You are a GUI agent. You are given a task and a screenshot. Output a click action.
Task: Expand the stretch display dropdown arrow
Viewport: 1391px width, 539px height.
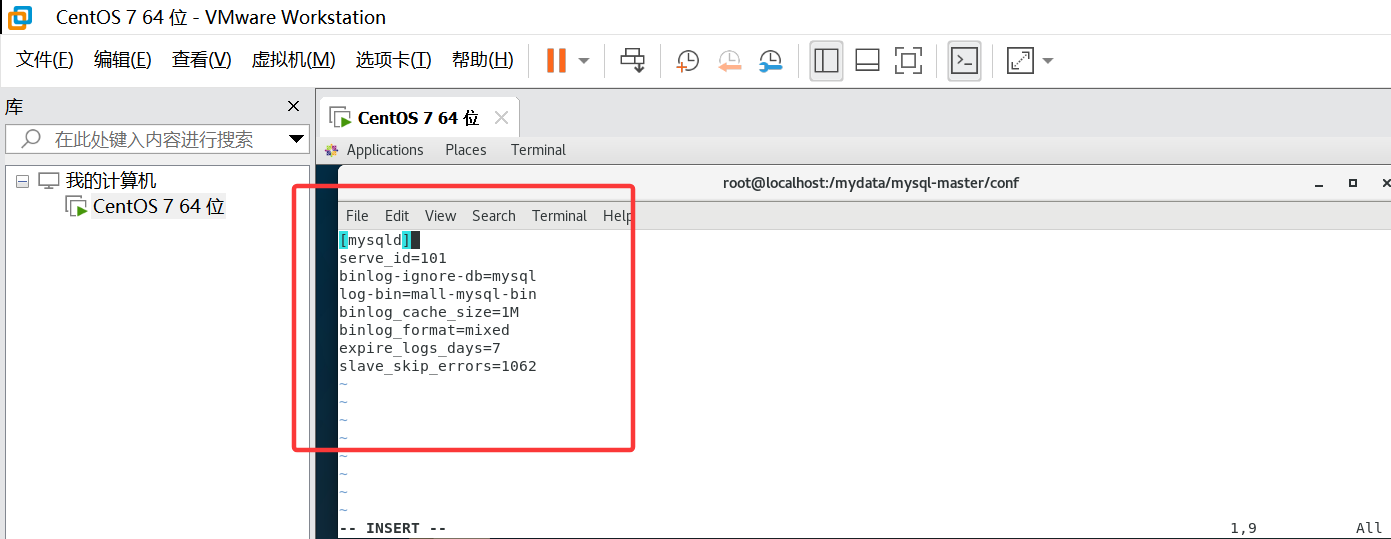pos(1047,61)
